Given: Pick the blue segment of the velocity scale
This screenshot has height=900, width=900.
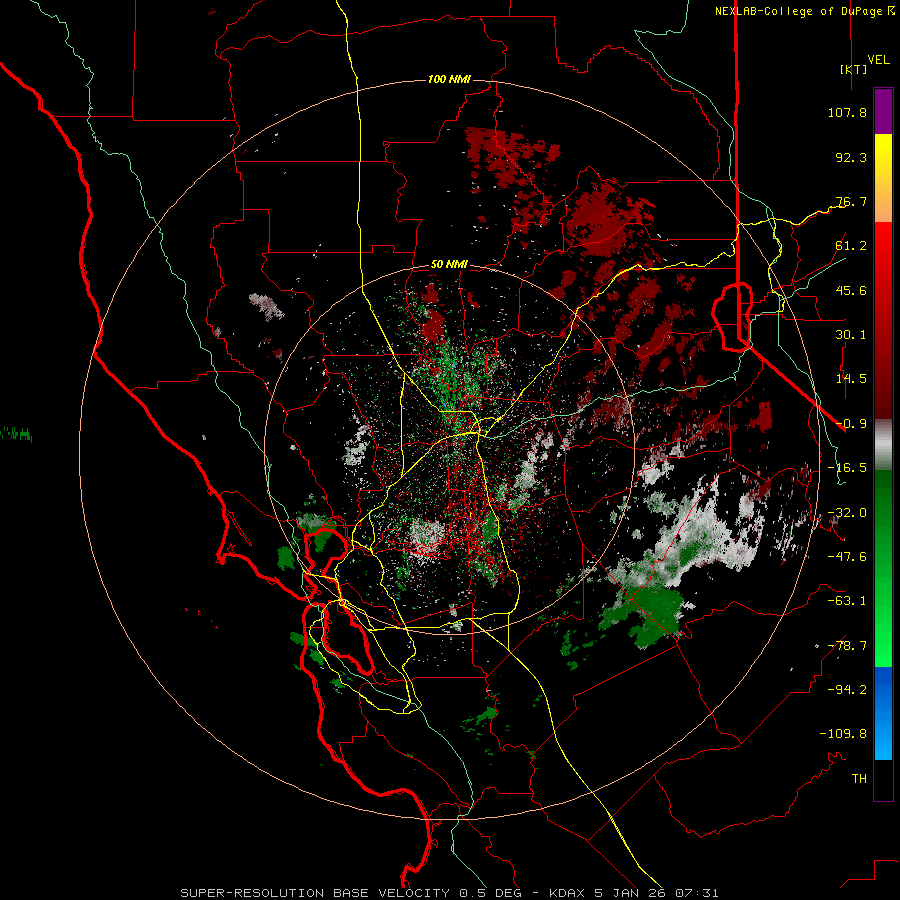Looking at the screenshot, I should click(883, 713).
